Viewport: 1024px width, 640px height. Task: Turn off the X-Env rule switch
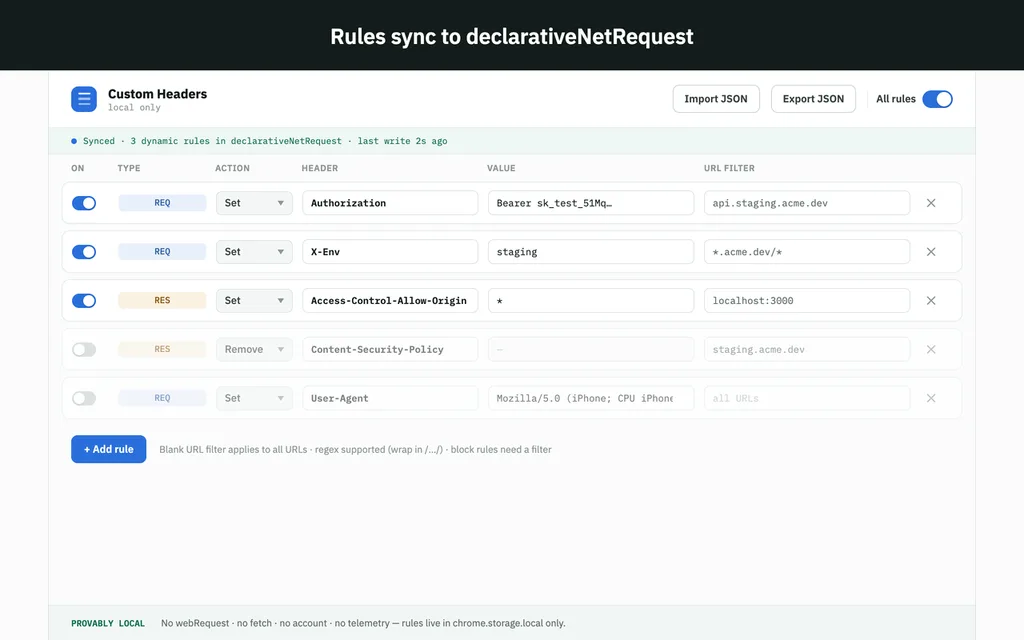84,252
